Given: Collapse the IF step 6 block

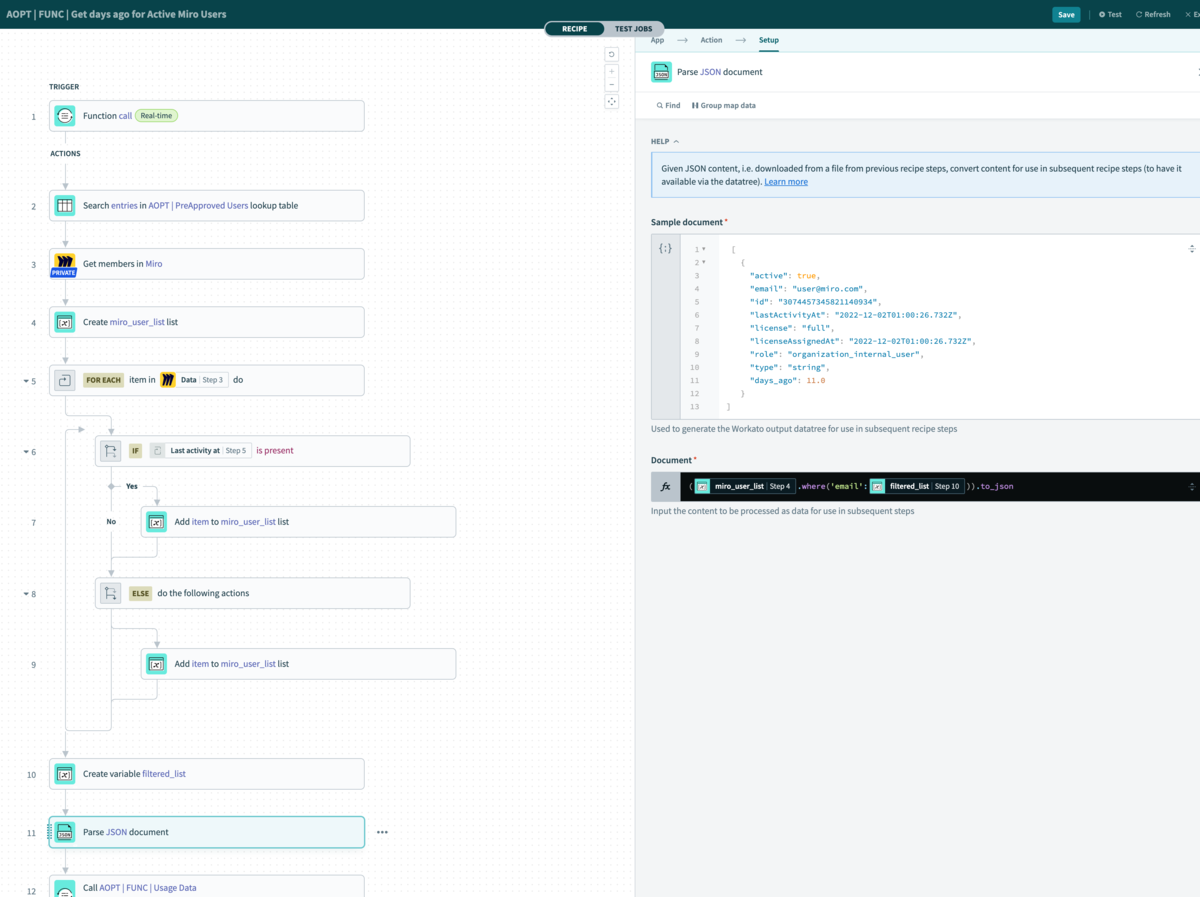Looking at the screenshot, I should point(25,452).
